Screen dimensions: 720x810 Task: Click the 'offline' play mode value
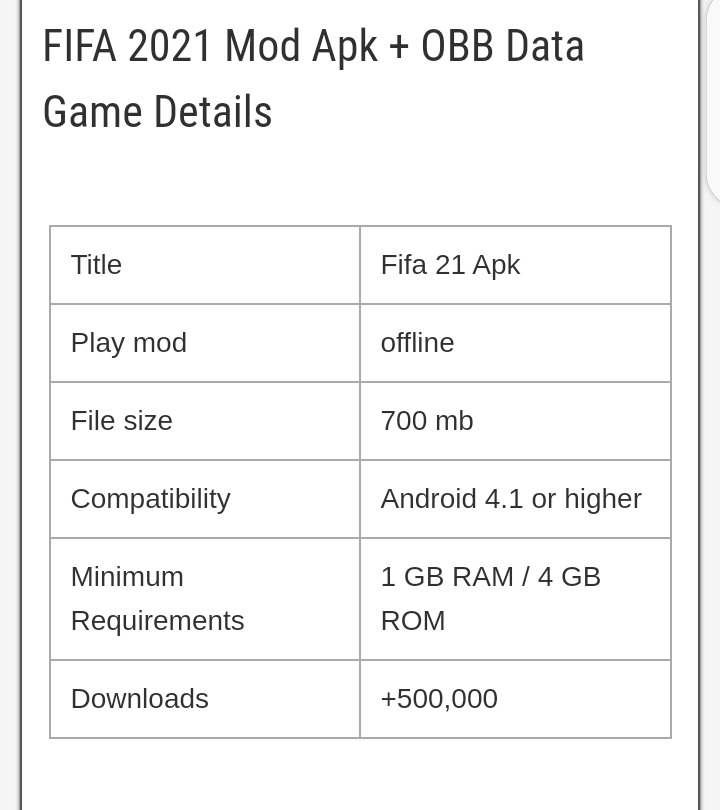(417, 343)
